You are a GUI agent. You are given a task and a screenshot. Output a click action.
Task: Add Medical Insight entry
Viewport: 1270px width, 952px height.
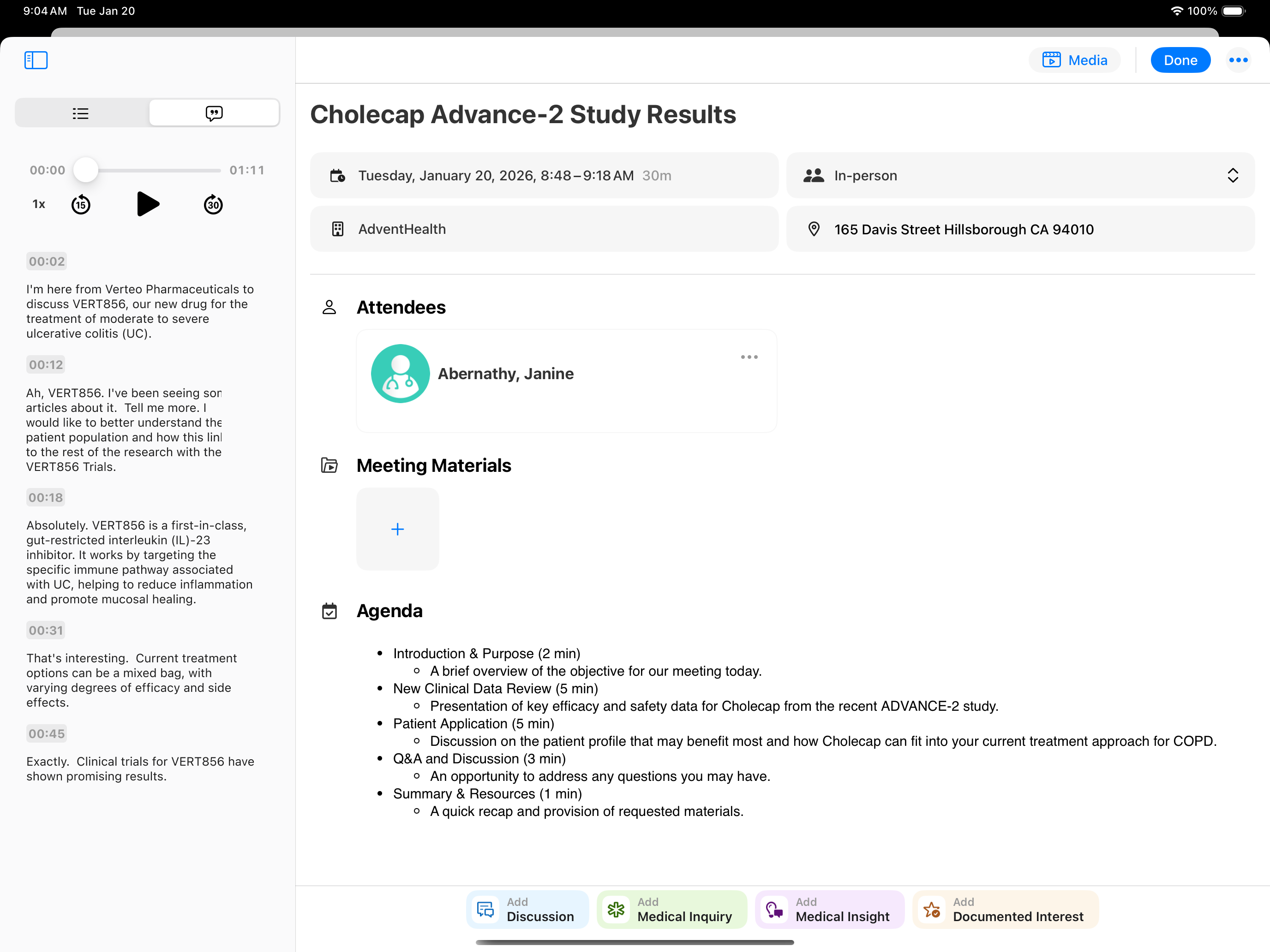coord(830,910)
